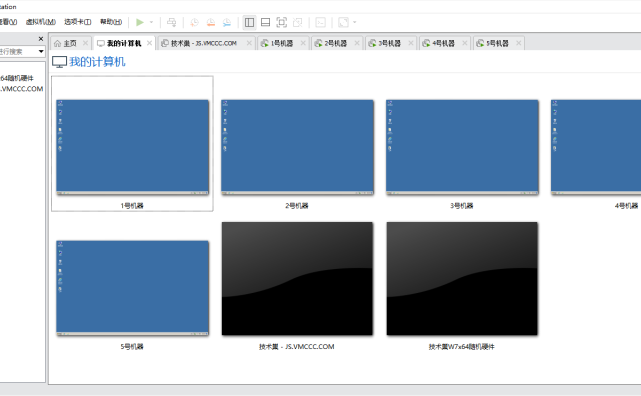641x396 pixels.
Task: Click the 2号机器 label text
Action: 297,206
